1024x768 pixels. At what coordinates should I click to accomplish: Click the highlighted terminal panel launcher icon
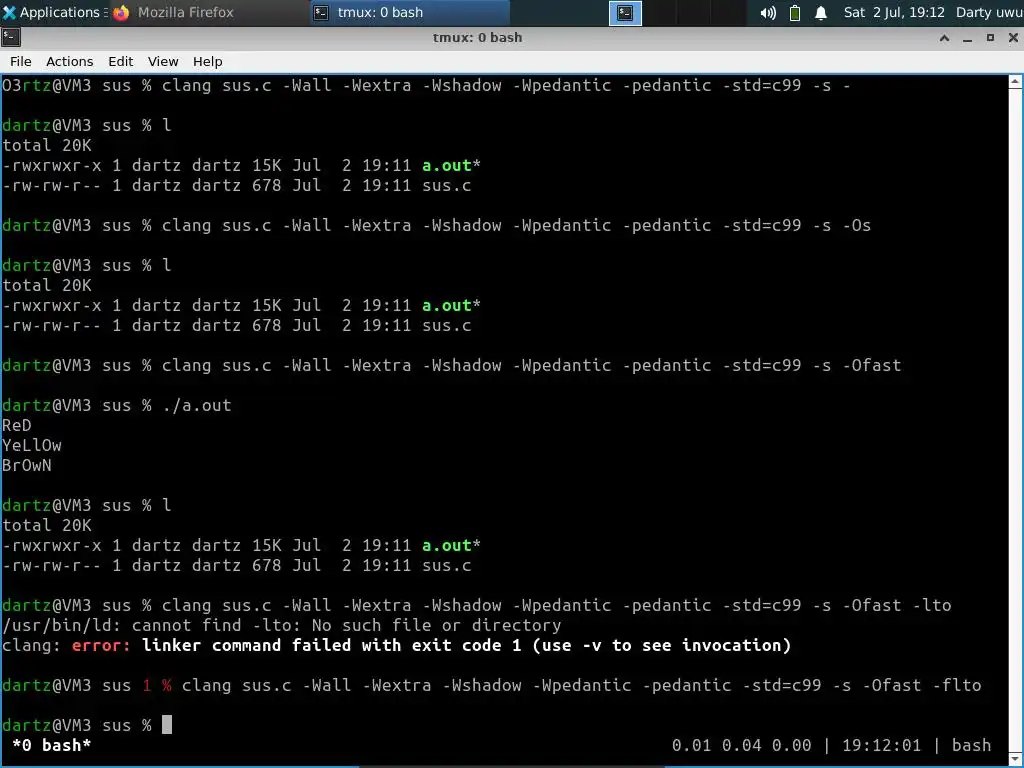(625, 12)
